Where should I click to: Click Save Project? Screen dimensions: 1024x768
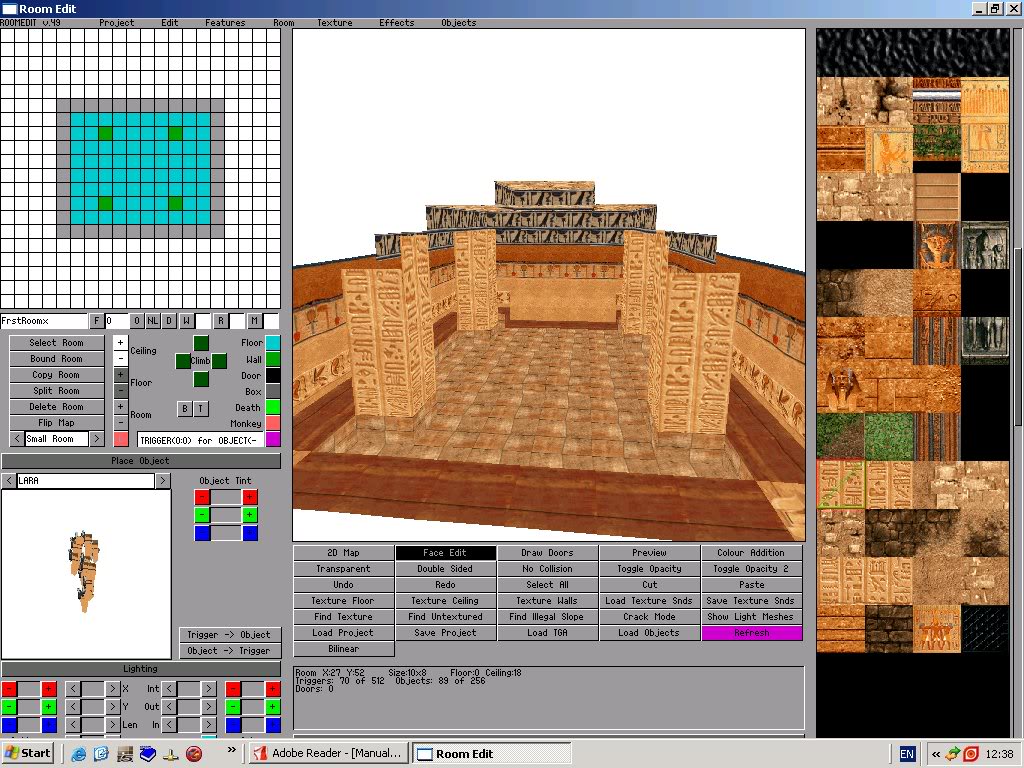pyautogui.click(x=445, y=633)
